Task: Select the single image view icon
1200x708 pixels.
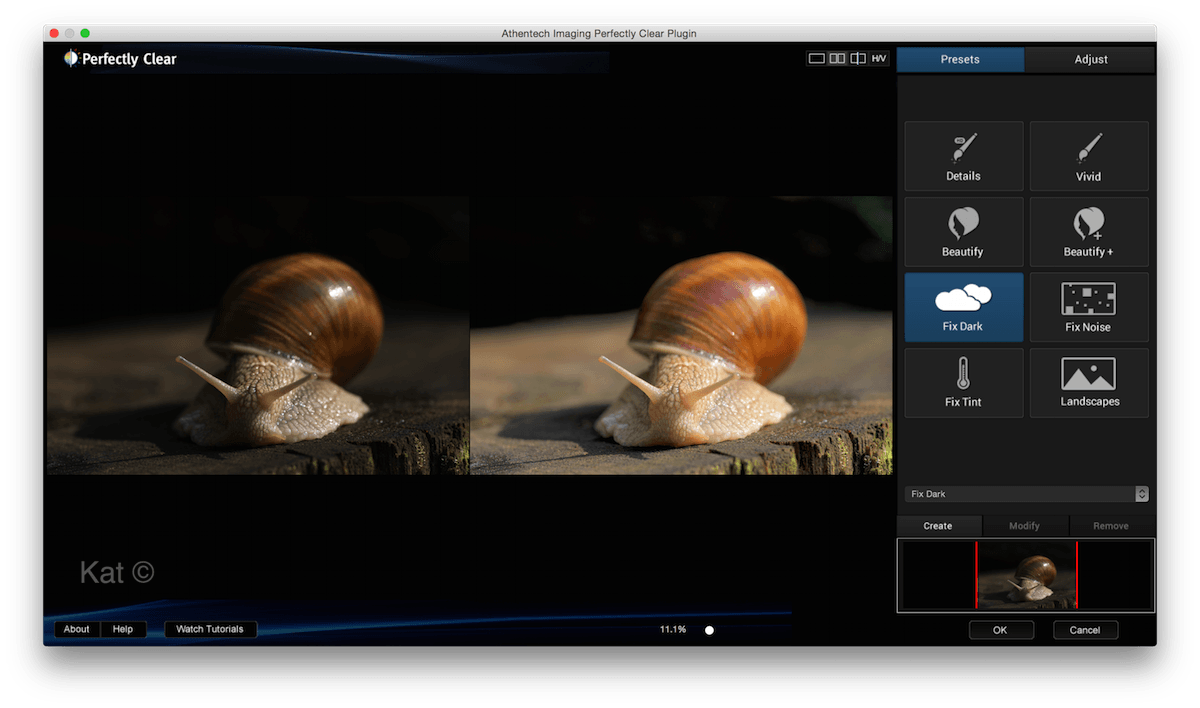Action: 817,59
